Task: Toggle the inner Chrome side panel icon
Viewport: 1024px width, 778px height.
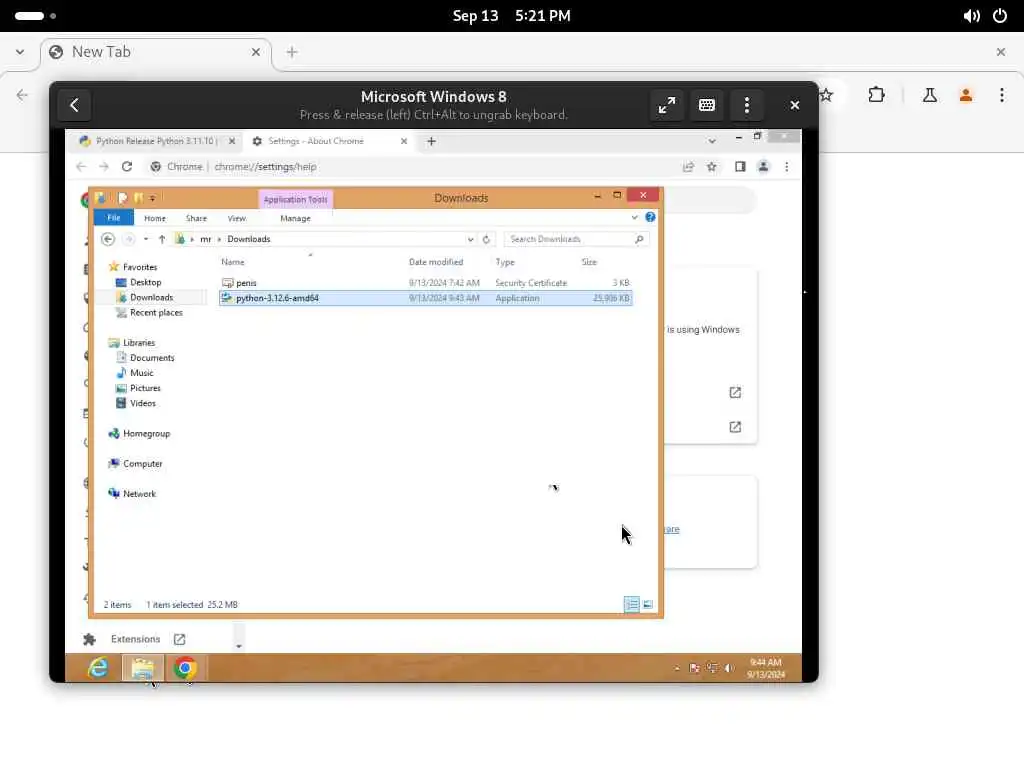Action: pos(740,167)
